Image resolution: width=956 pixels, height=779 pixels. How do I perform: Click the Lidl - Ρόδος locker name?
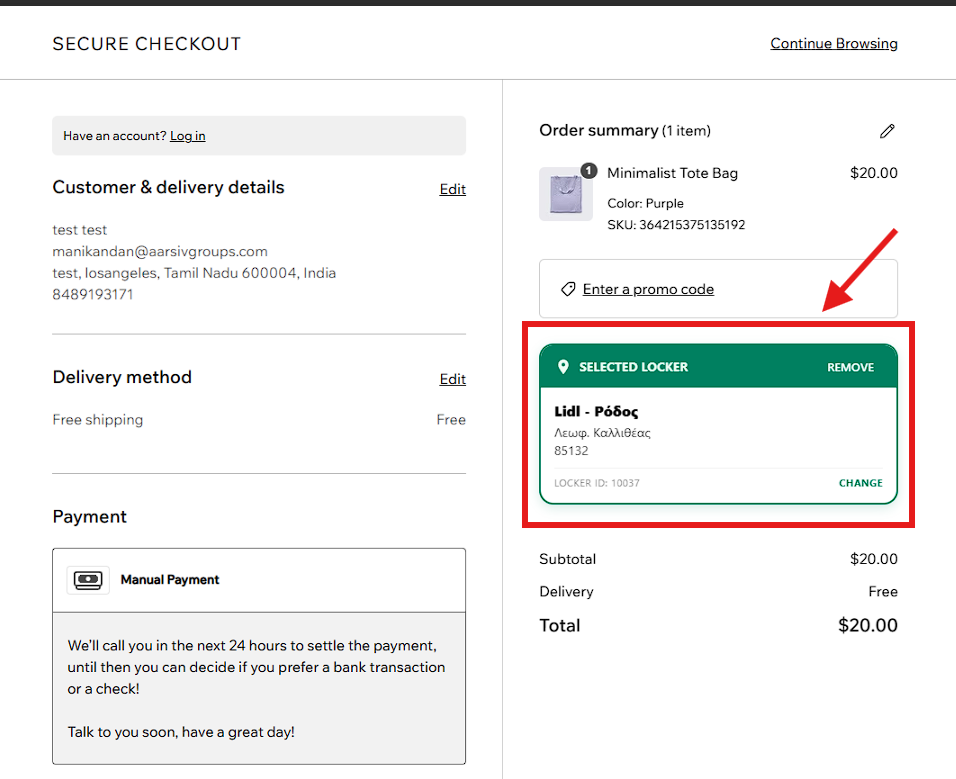tap(596, 411)
